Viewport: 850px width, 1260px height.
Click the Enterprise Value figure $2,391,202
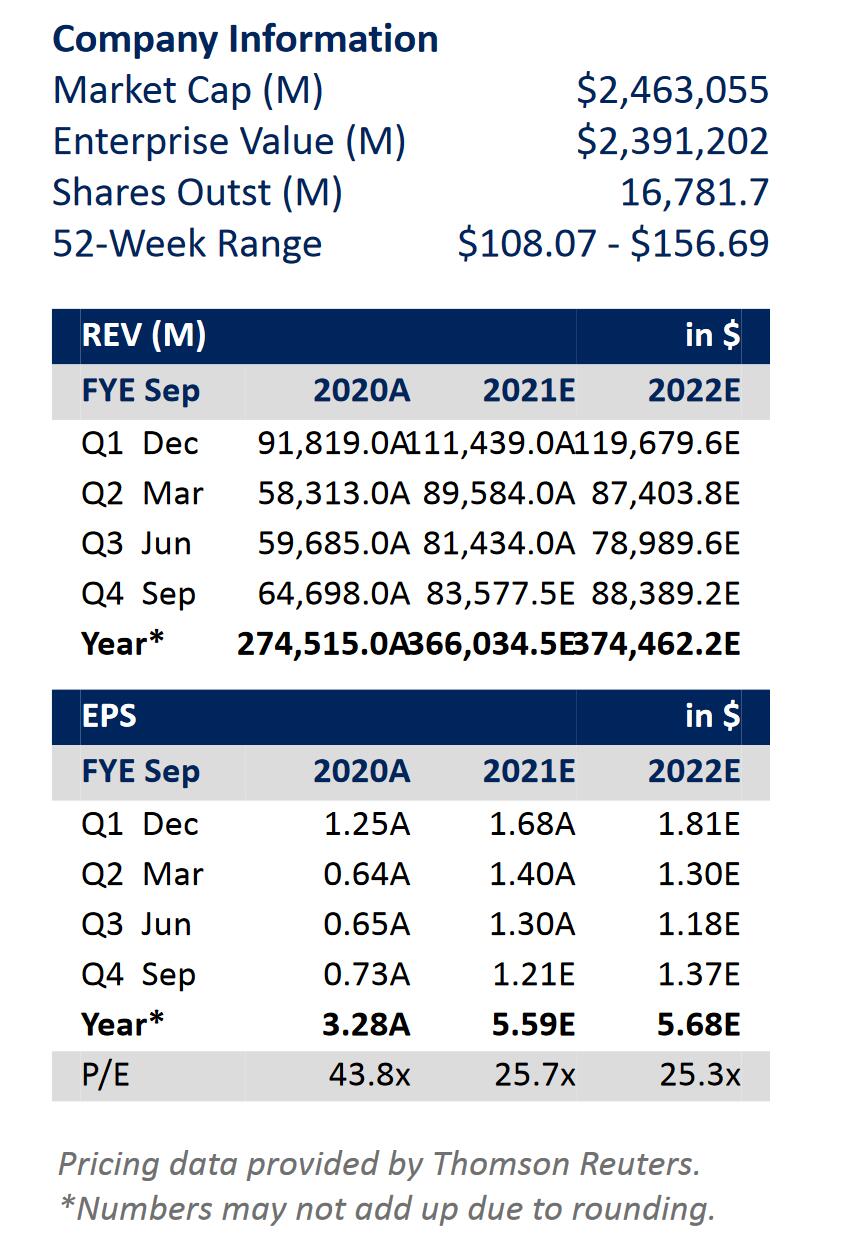coord(672,141)
